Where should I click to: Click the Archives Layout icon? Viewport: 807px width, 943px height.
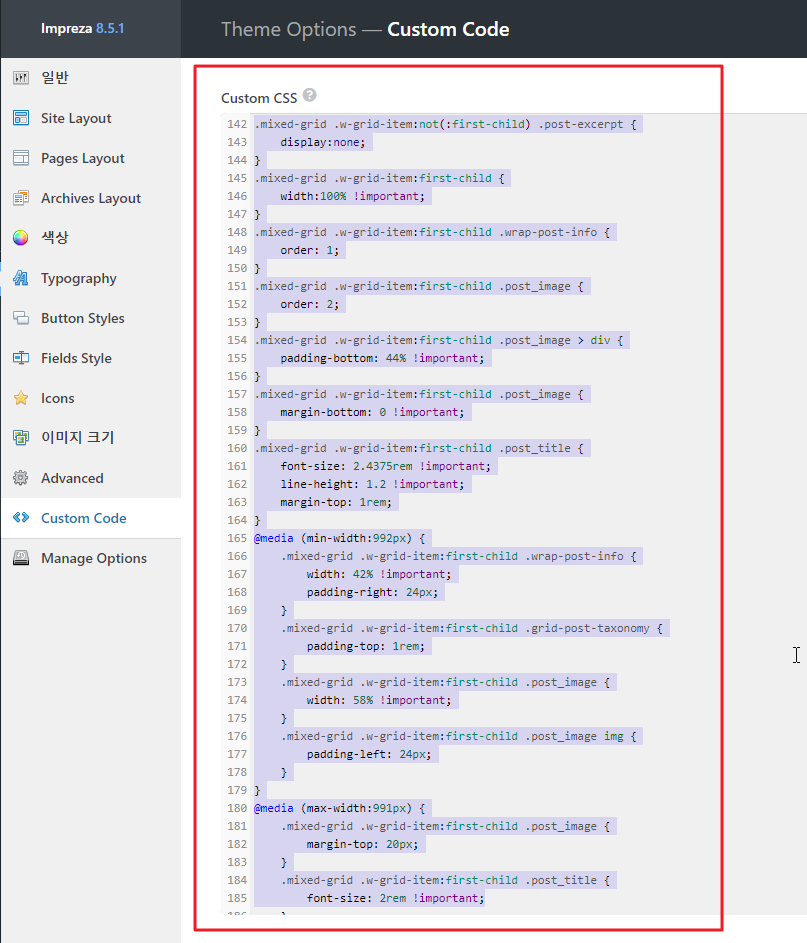click(x=21, y=198)
